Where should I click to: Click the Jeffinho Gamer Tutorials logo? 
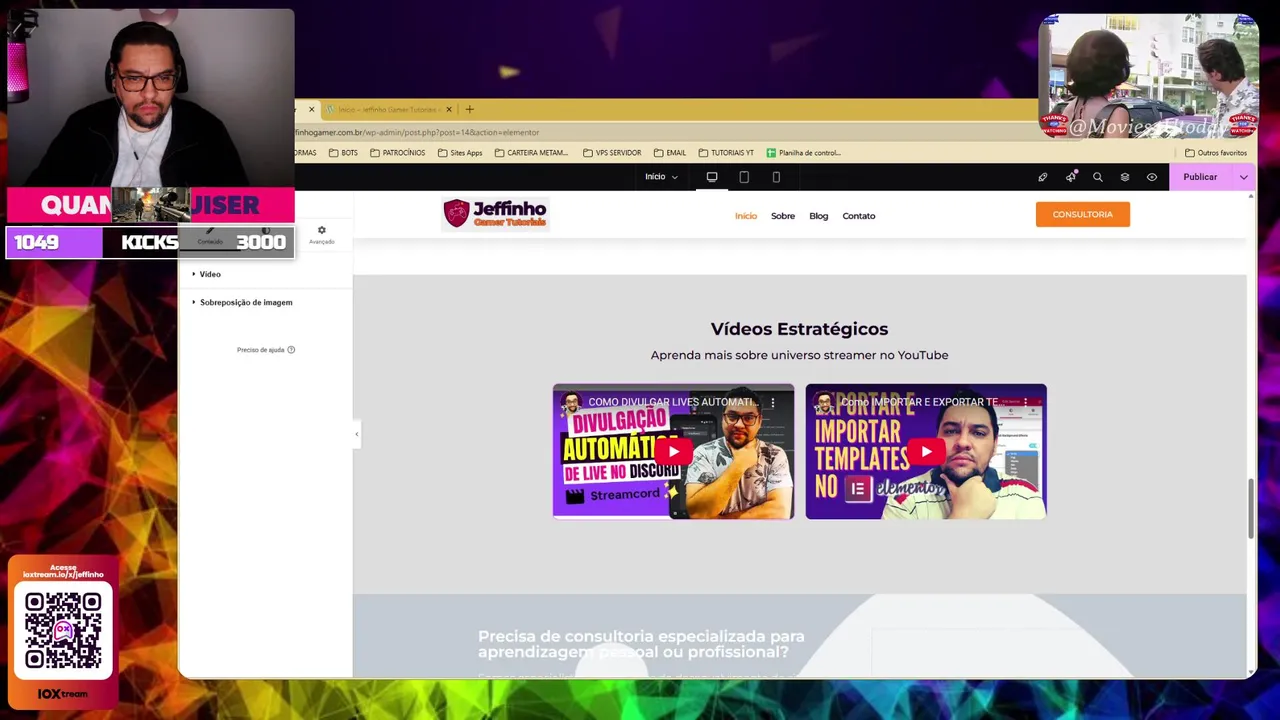tap(496, 213)
